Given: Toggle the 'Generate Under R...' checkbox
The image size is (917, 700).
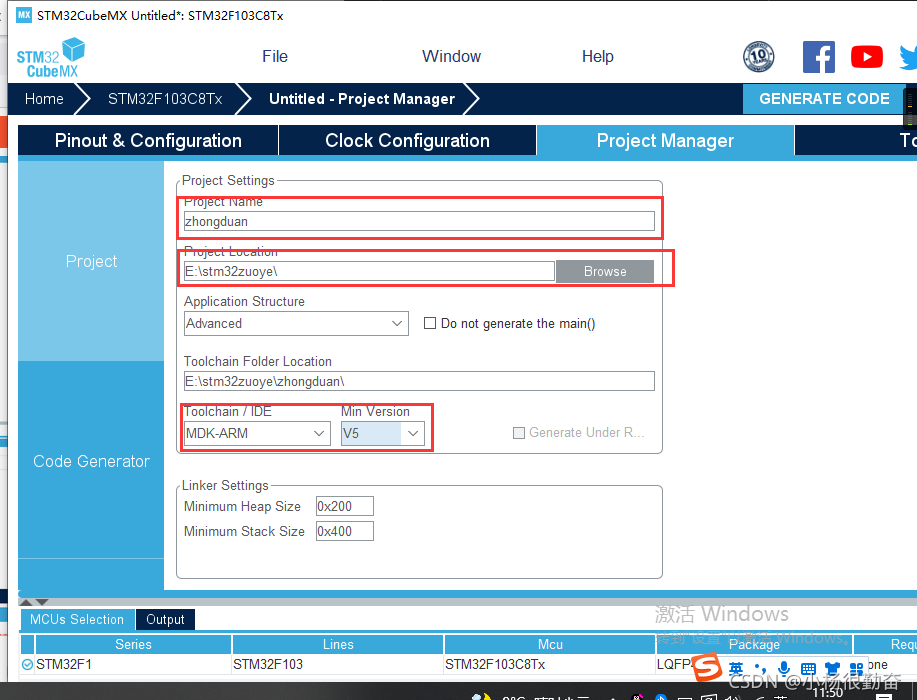Looking at the screenshot, I should 519,433.
